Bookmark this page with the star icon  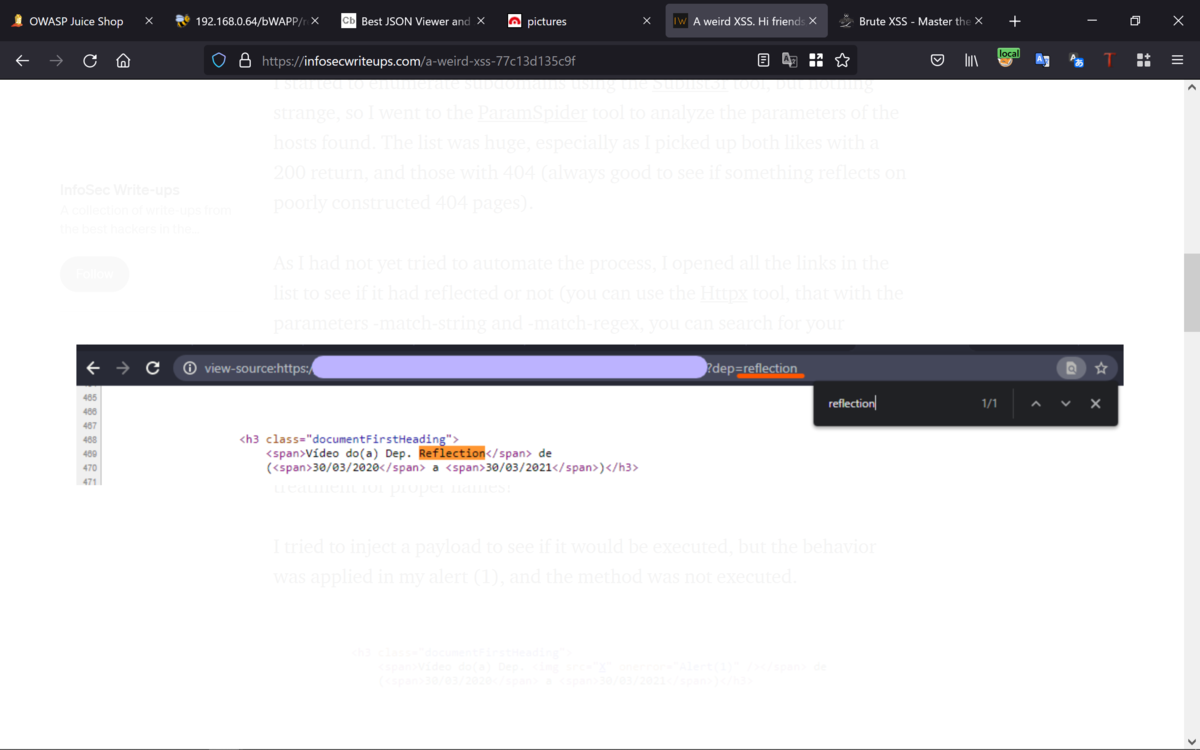click(x=843, y=60)
